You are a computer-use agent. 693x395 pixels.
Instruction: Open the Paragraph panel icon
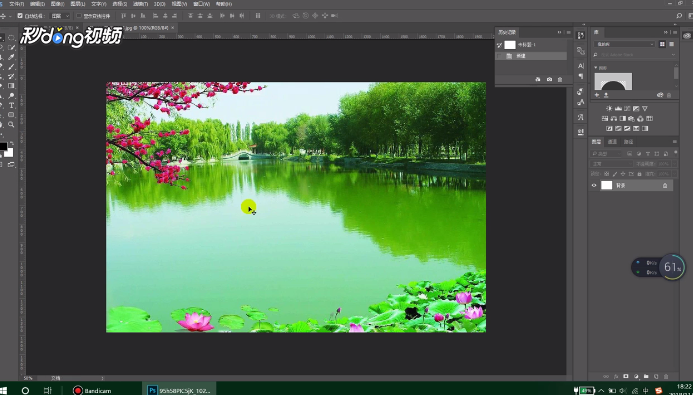point(581,76)
